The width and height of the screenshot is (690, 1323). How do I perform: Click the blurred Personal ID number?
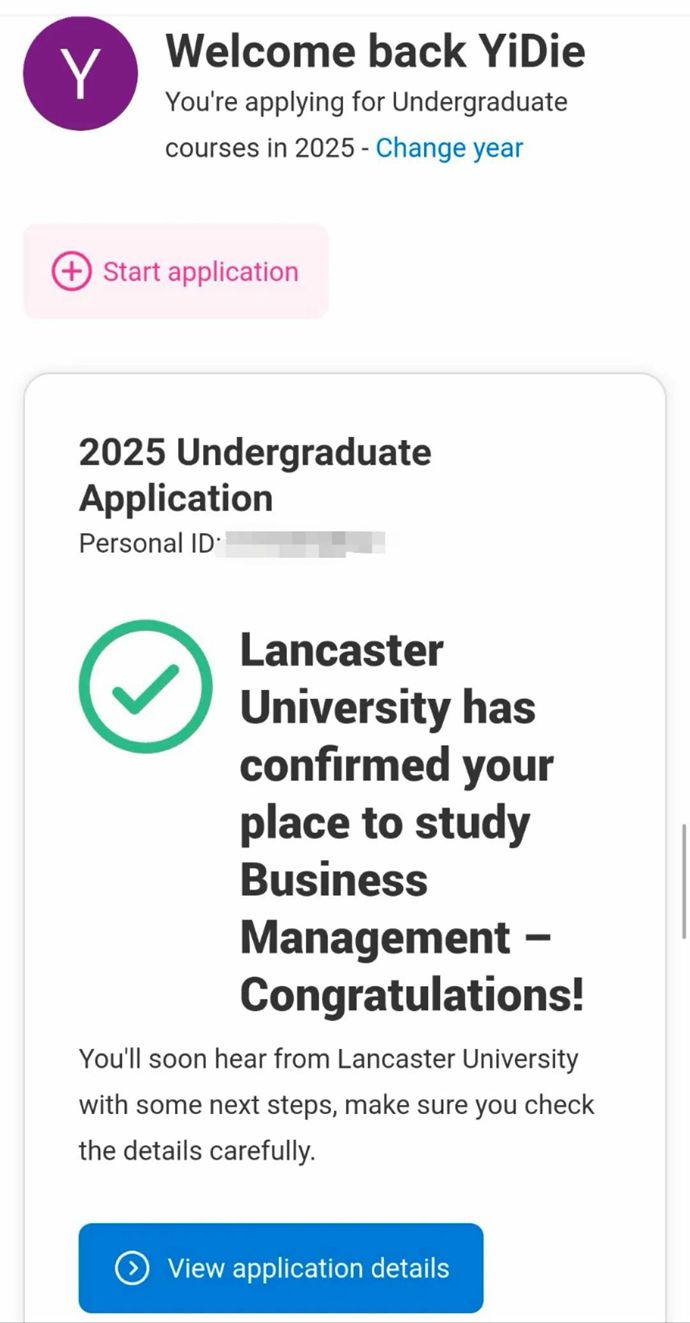pyautogui.click(x=305, y=544)
